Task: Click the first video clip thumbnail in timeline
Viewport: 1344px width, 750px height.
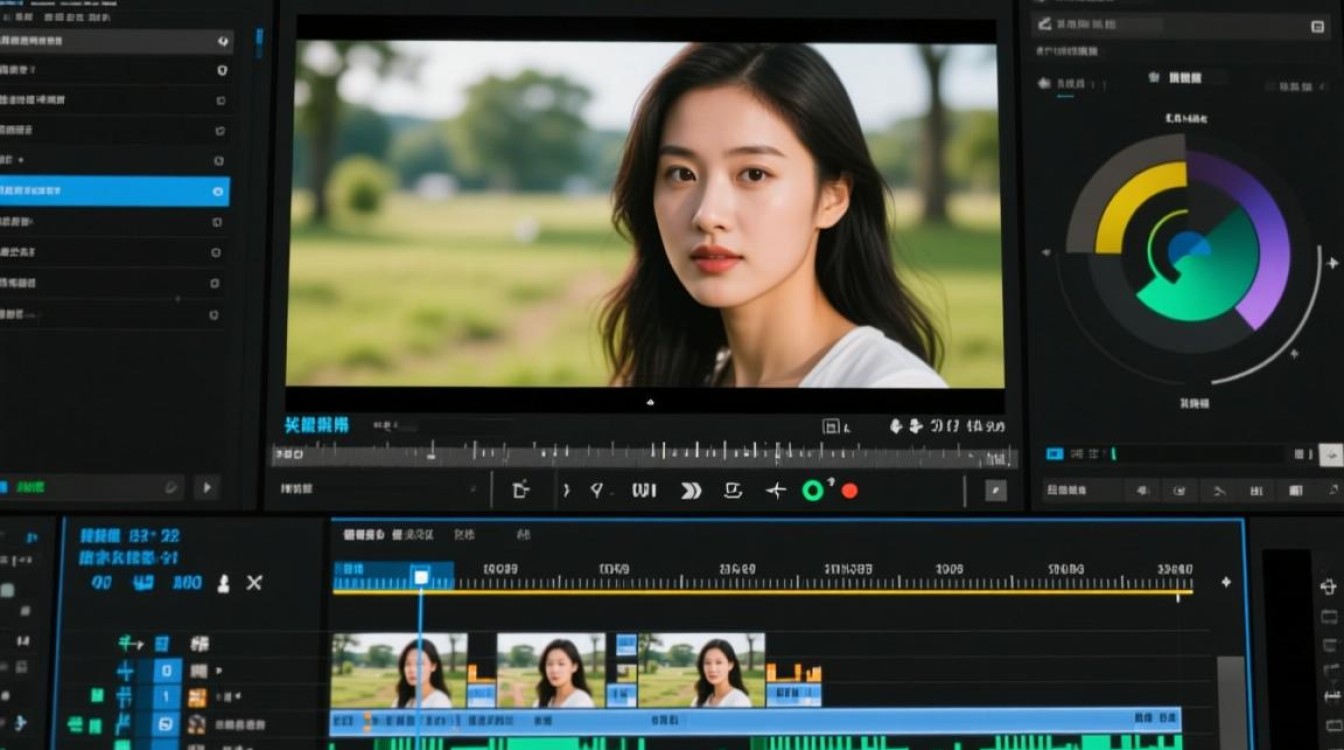Action: click(x=399, y=670)
